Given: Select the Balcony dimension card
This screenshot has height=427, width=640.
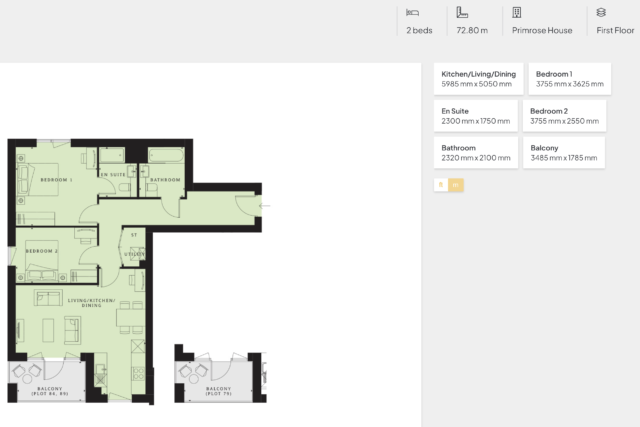Looking at the screenshot, I should pyautogui.click(x=565, y=153).
